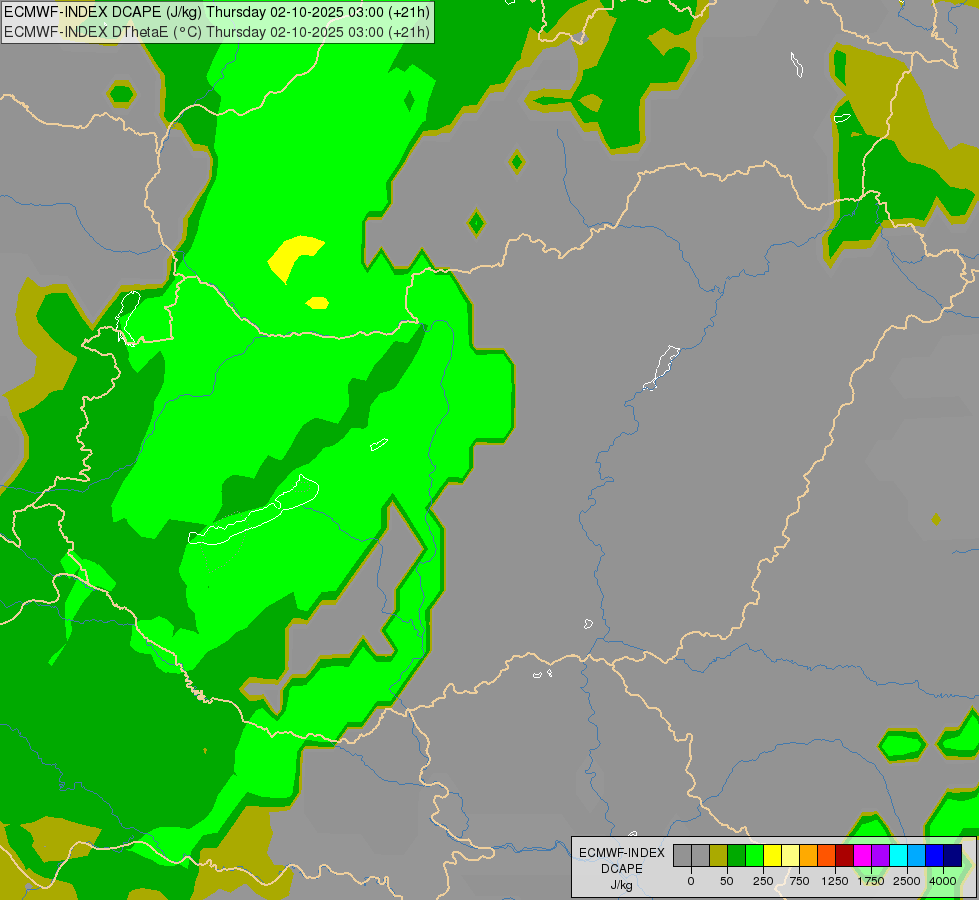Click the olive legend color swatch
979x900 pixels.
click(x=719, y=855)
